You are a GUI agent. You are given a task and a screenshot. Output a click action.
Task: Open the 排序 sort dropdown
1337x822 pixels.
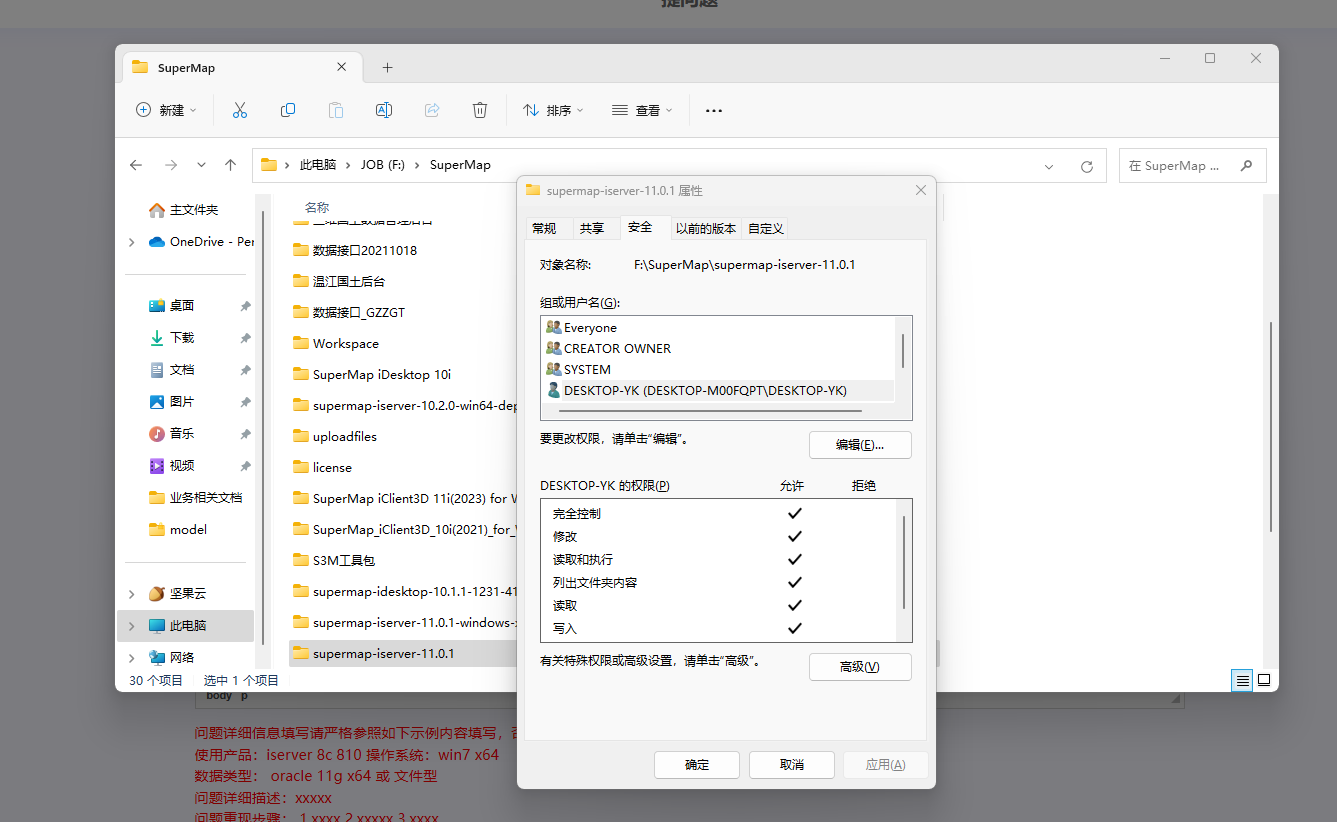tap(553, 110)
